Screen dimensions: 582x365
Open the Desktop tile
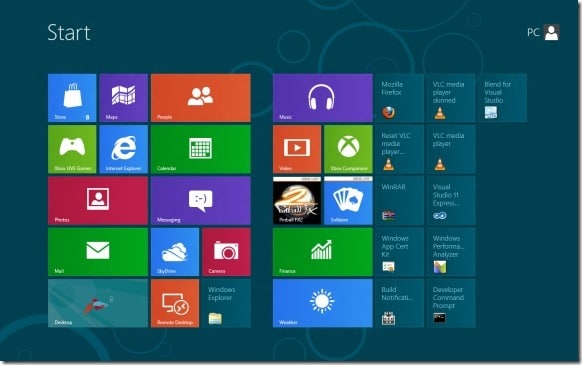point(98,303)
